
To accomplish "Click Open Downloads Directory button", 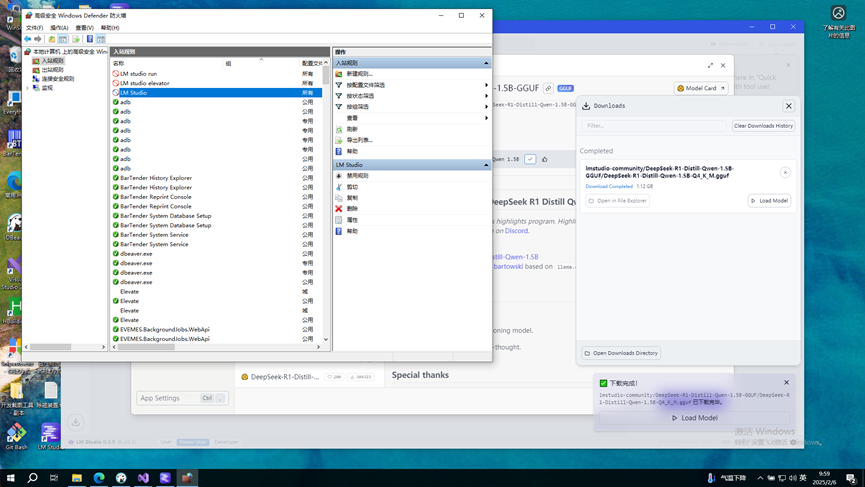I will point(621,353).
